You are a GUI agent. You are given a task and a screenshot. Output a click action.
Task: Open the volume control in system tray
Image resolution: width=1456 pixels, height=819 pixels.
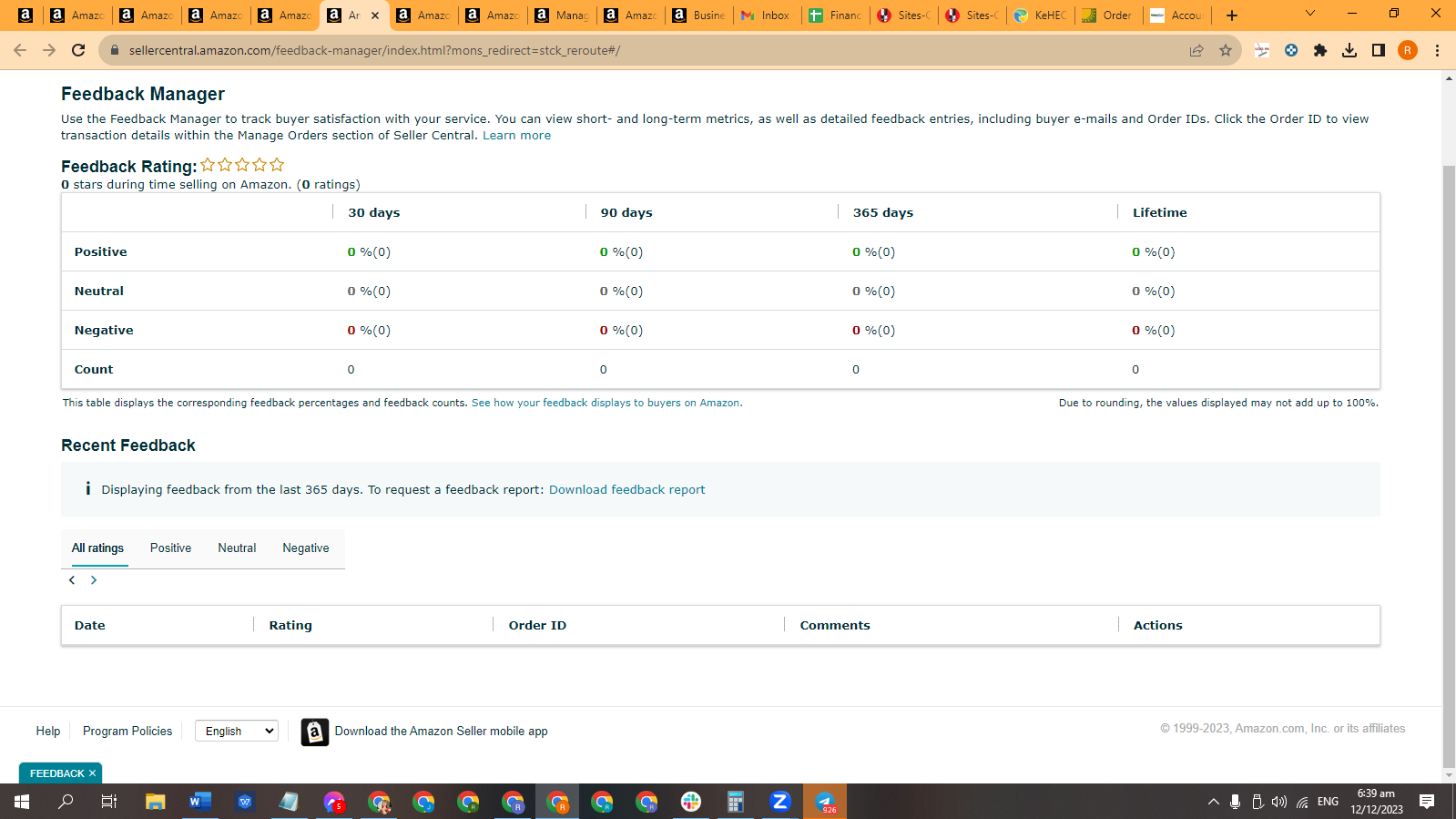pos(1279,802)
